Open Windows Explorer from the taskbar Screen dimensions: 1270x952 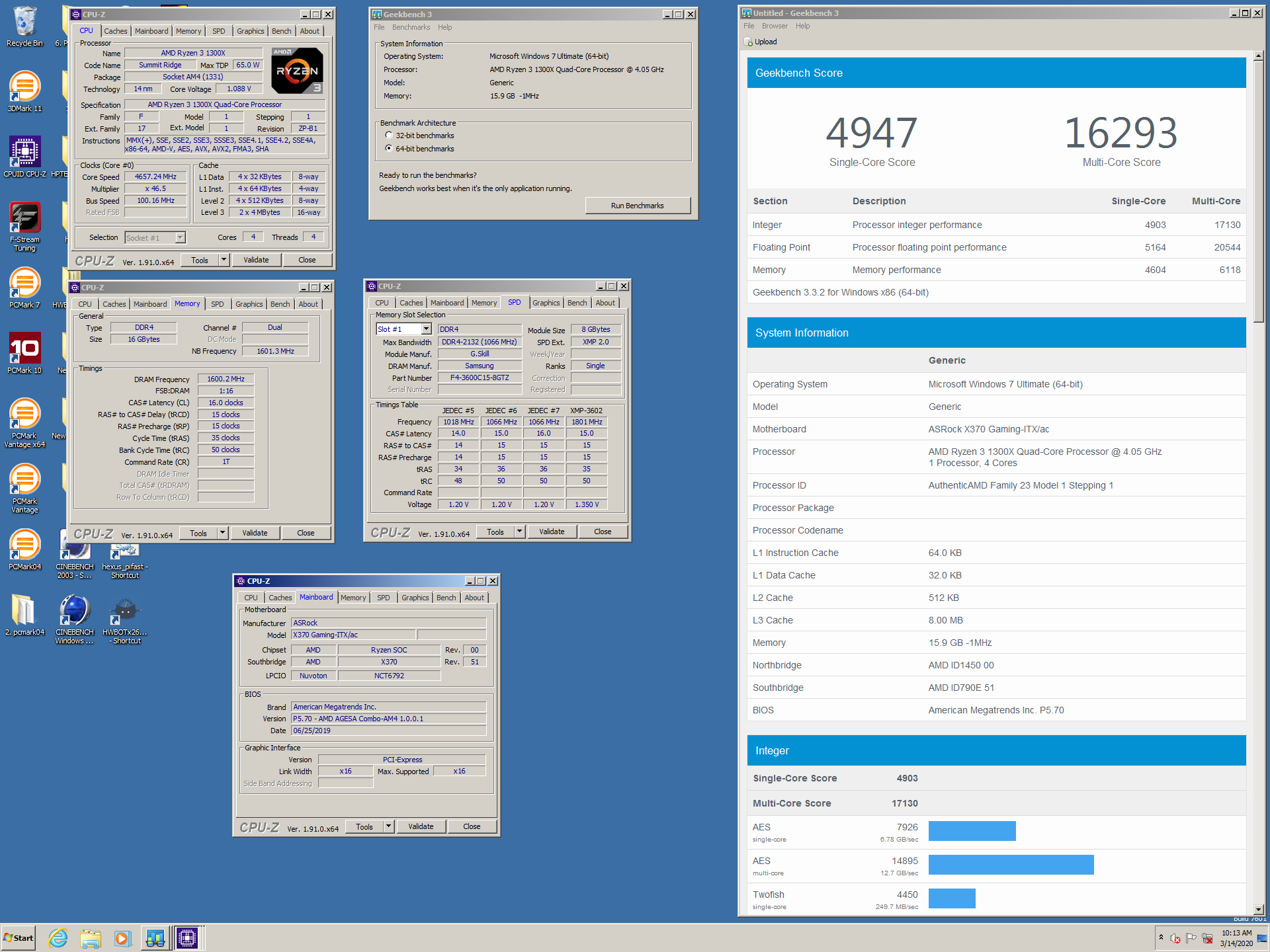[x=91, y=937]
